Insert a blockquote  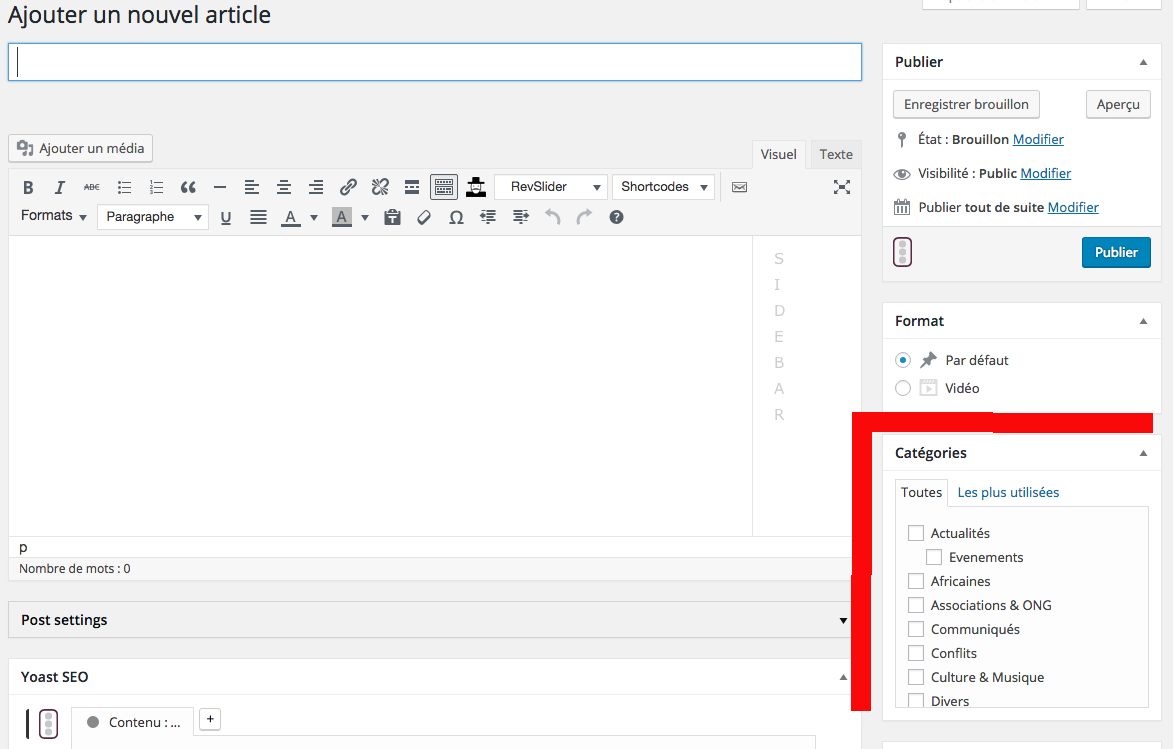[188, 187]
